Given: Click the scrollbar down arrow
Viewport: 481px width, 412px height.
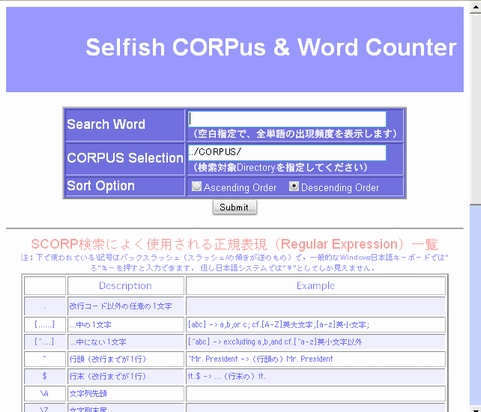Looking at the screenshot, I should (475, 409).
